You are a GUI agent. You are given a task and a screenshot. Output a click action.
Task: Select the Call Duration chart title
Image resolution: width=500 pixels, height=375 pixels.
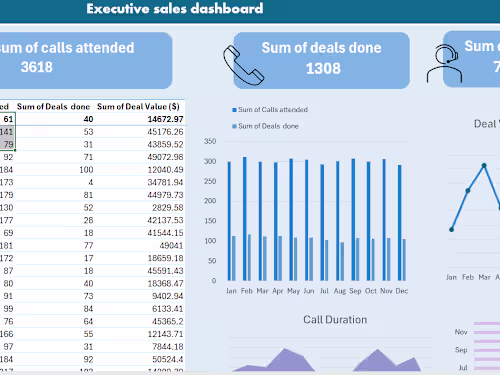(335, 320)
